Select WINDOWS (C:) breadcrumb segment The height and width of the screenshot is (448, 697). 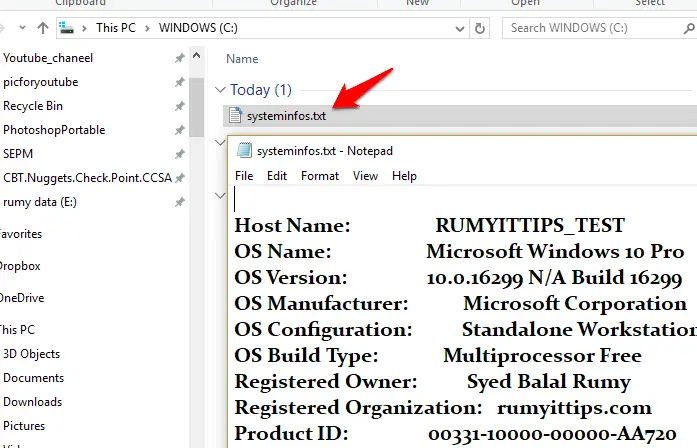tap(198, 28)
